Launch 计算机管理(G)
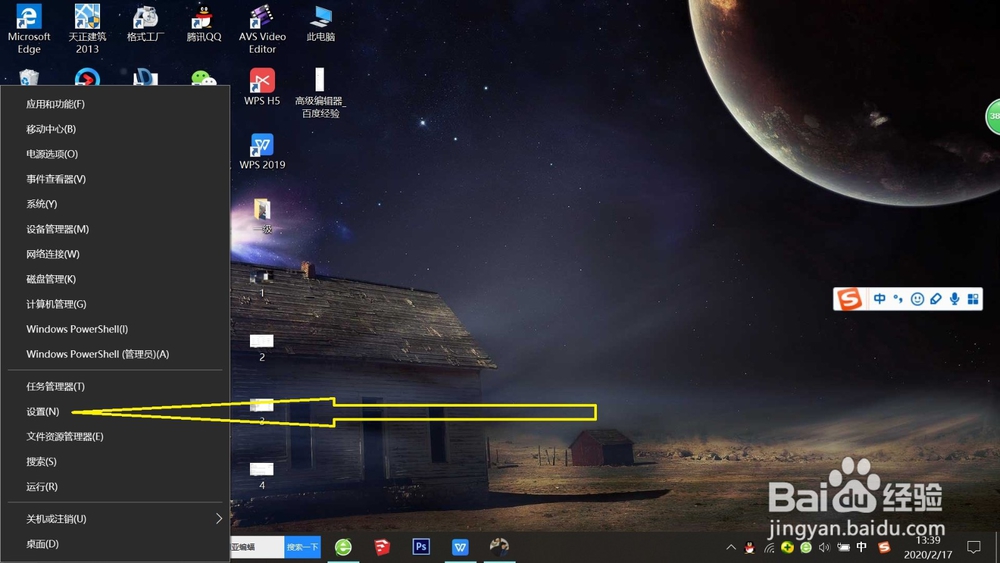Screen dimensions: 1000x563 [115, 304]
